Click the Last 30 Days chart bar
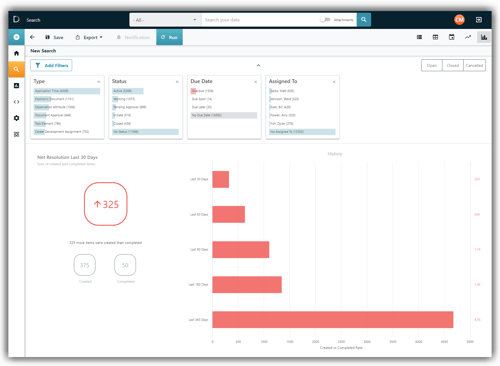 coord(221,179)
